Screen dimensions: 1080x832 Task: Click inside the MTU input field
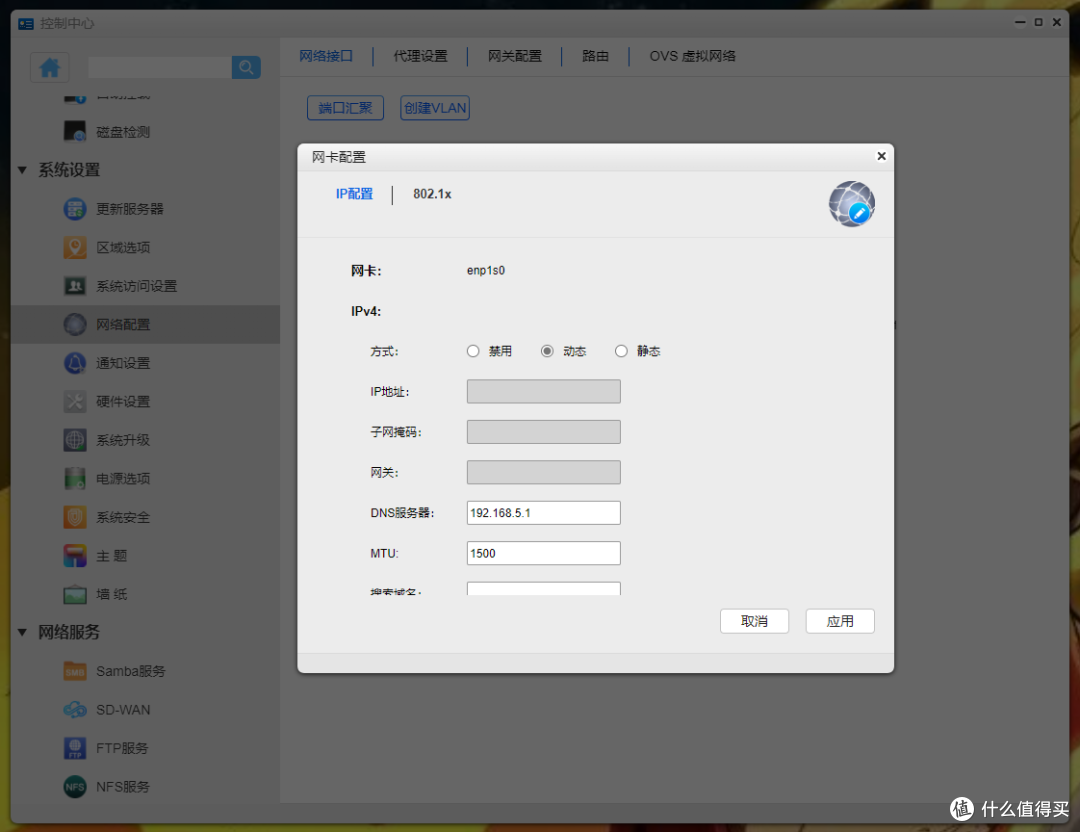pyautogui.click(x=543, y=553)
